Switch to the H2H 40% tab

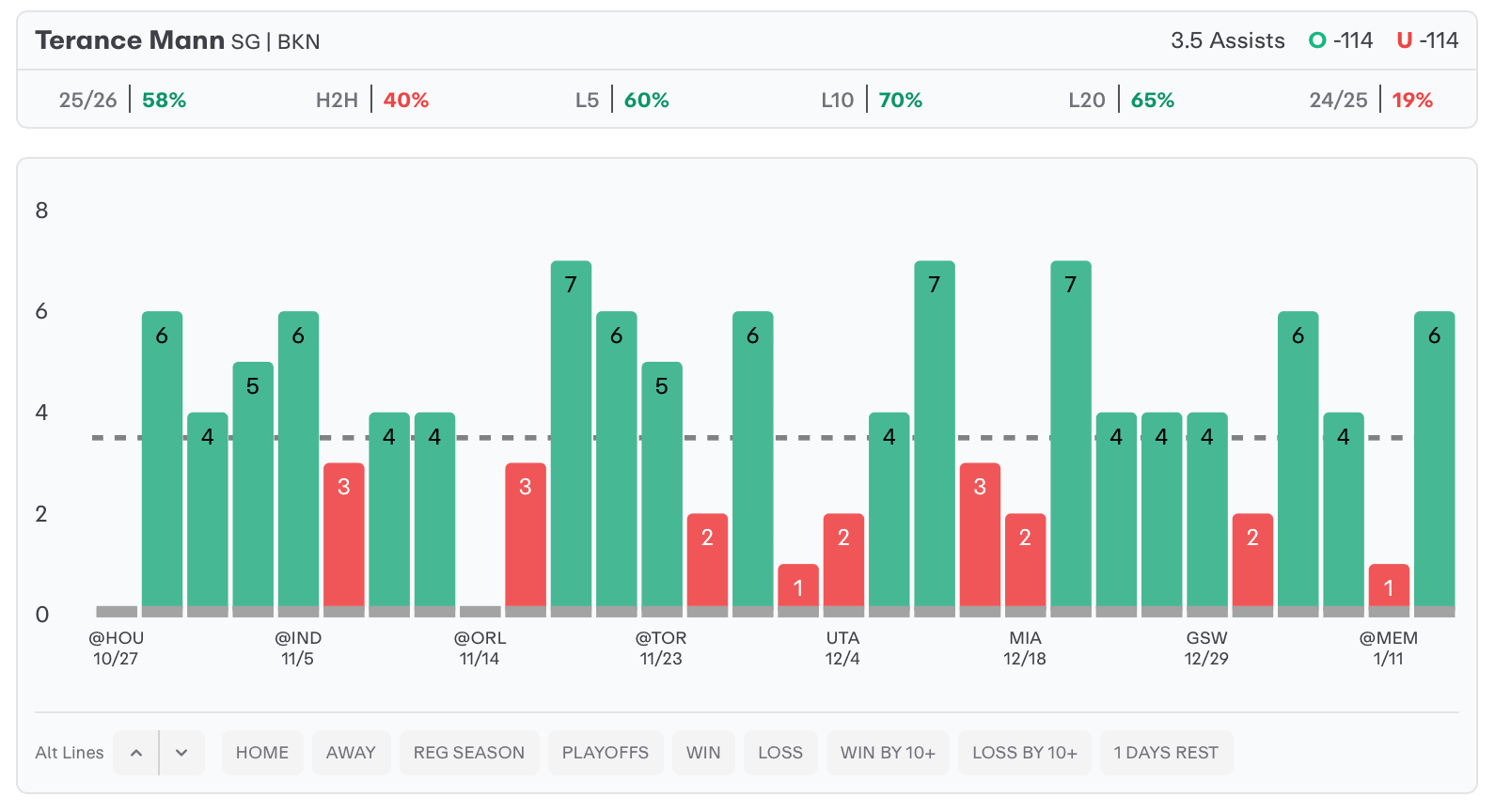(x=372, y=100)
